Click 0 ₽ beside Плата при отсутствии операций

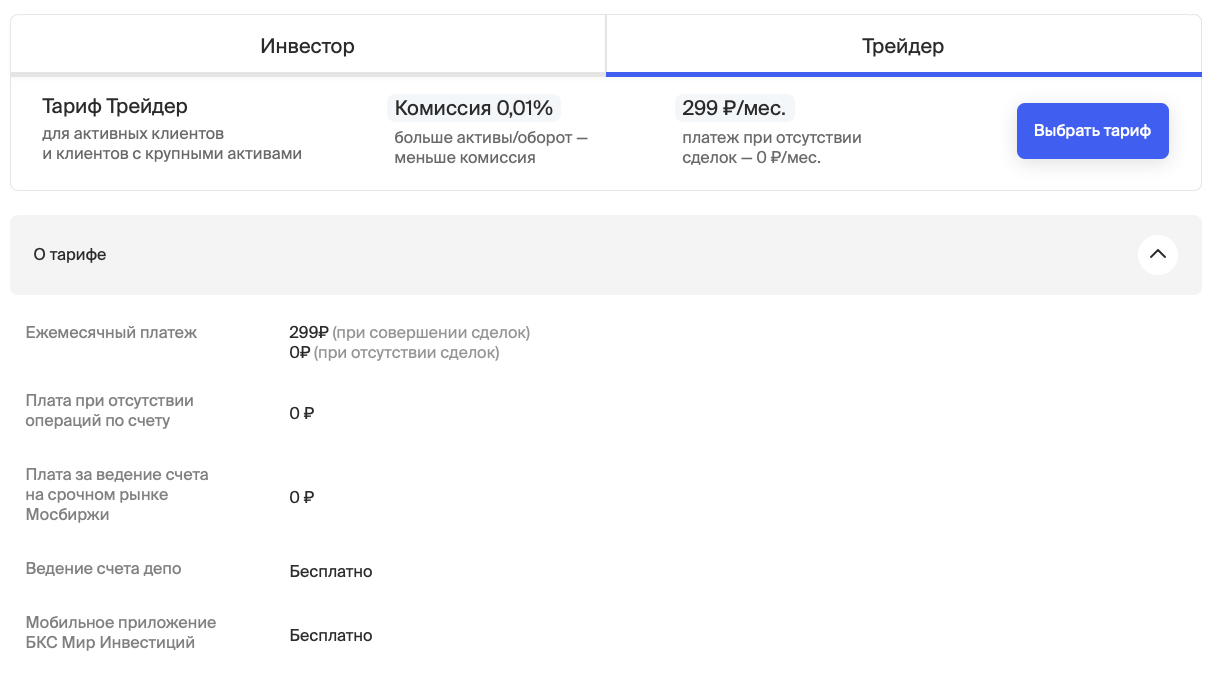click(x=302, y=414)
